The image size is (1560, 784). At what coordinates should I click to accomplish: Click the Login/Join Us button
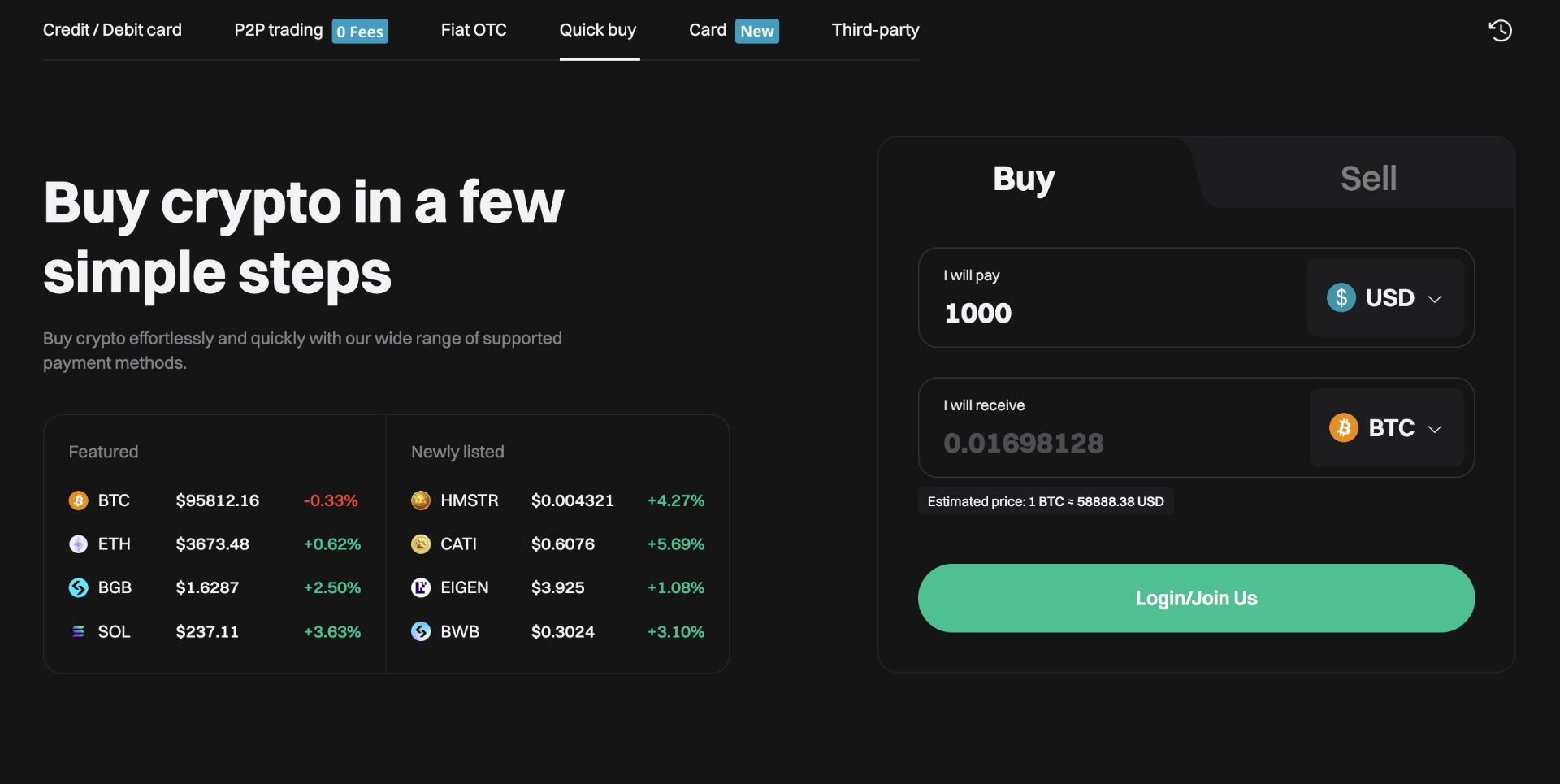point(1196,599)
